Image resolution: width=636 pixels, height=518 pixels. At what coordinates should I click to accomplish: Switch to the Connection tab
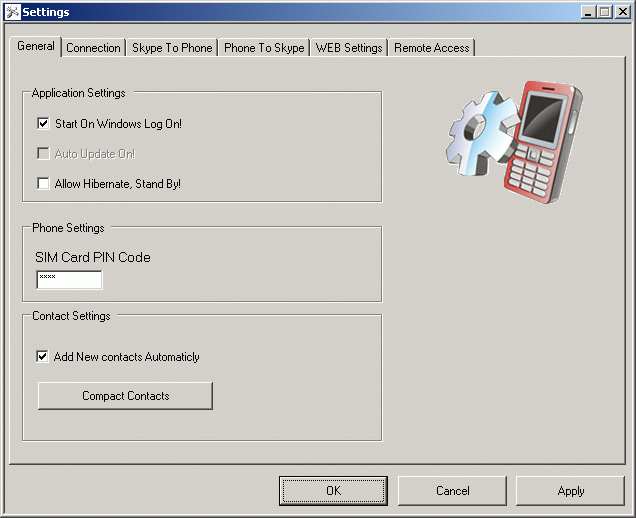pyautogui.click(x=93, y=48)
